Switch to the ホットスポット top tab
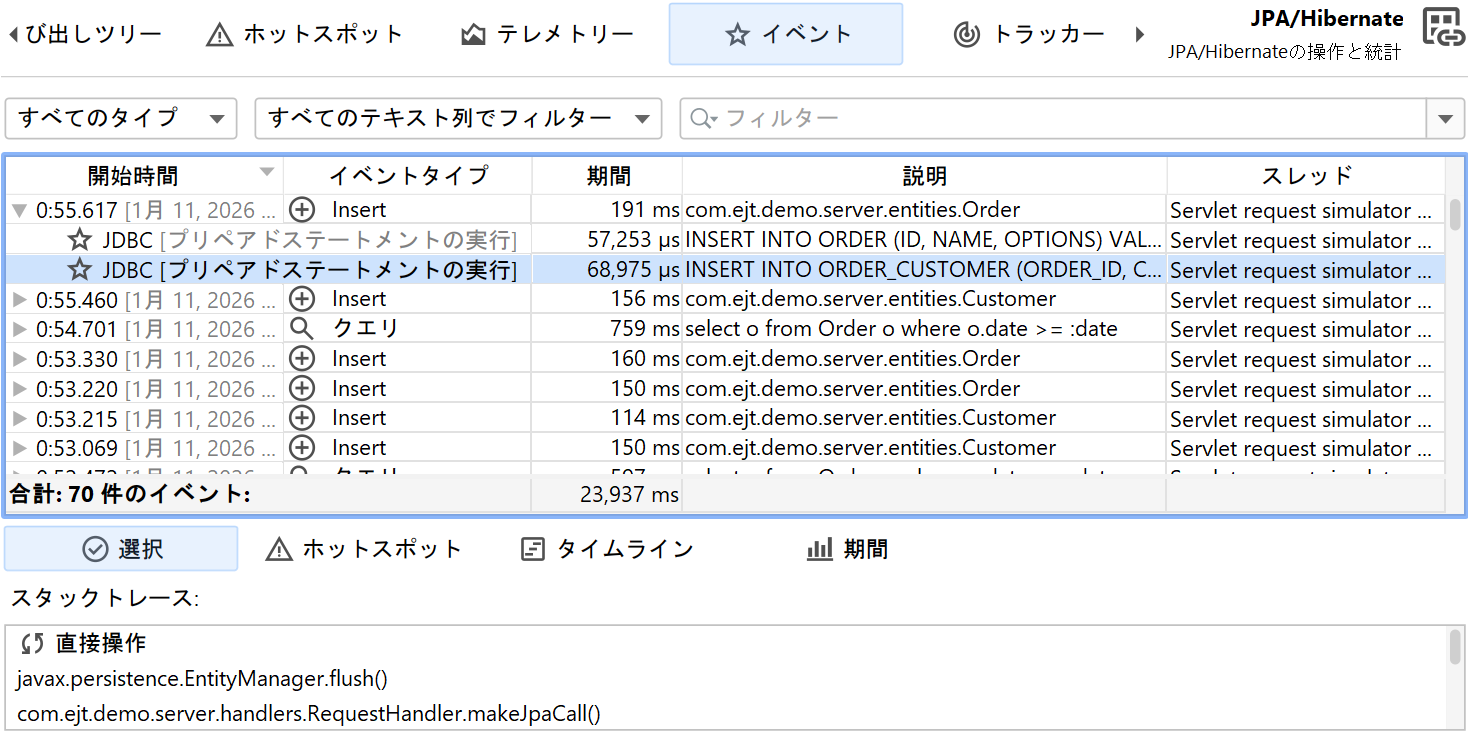Viewport: 1468px width, 735px height. point(304,34)
